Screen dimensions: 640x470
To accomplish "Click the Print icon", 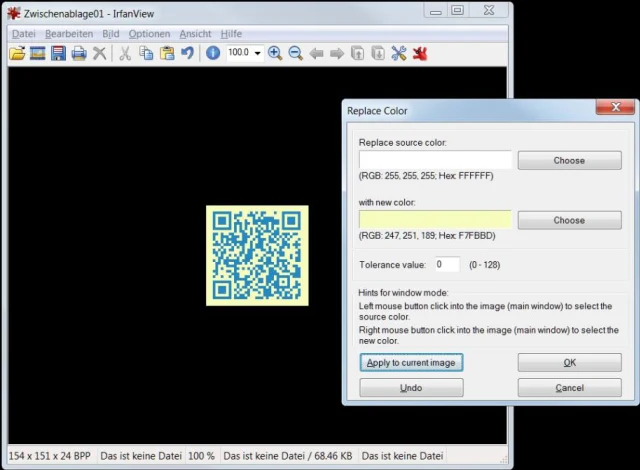I will pos(79,53).
